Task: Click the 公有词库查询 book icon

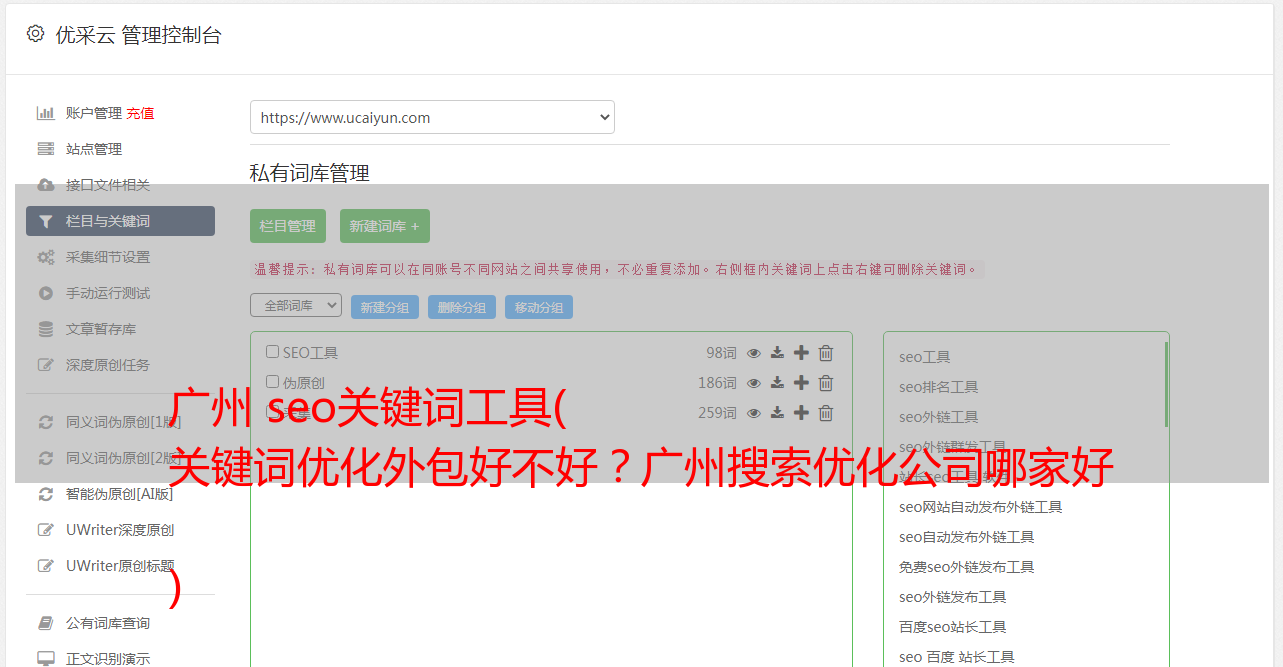Action: coord(46,623)
